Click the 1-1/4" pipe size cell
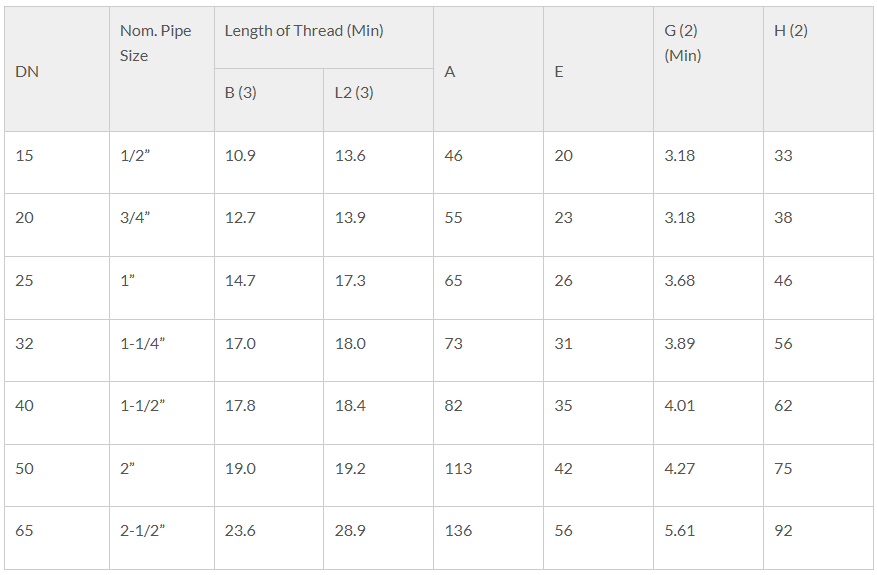This screenshot has width=877, height=575. click(x=162, y=351)
